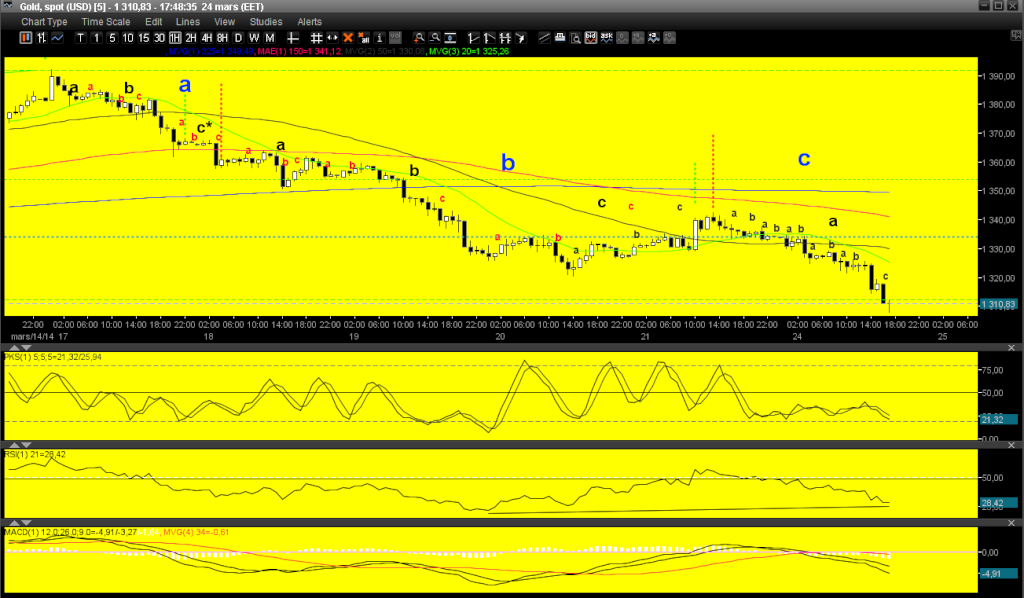Close the MACD study panel
This screenshot has height=598, width=1024.
(1012, 523)
